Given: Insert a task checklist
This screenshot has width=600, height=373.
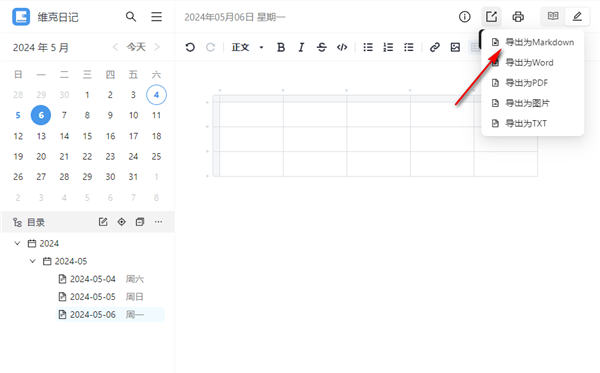Looking at the screenshot, I should [409, 47].
